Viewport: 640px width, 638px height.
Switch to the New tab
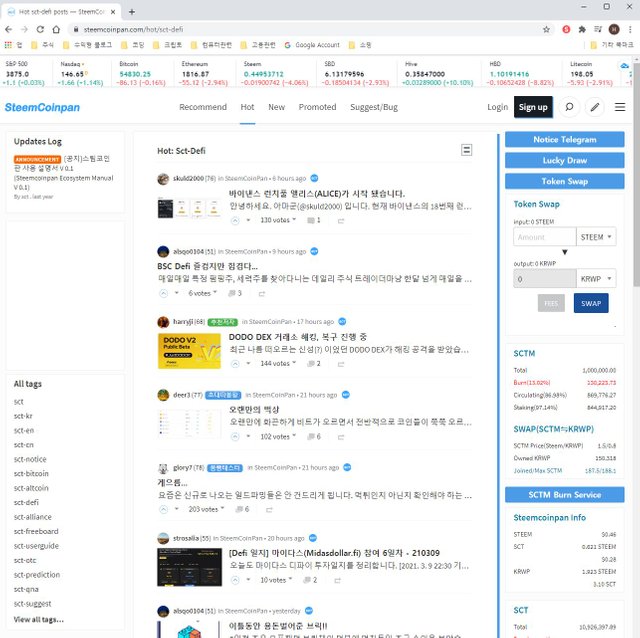pyautogui.click(x=276, y=107)
